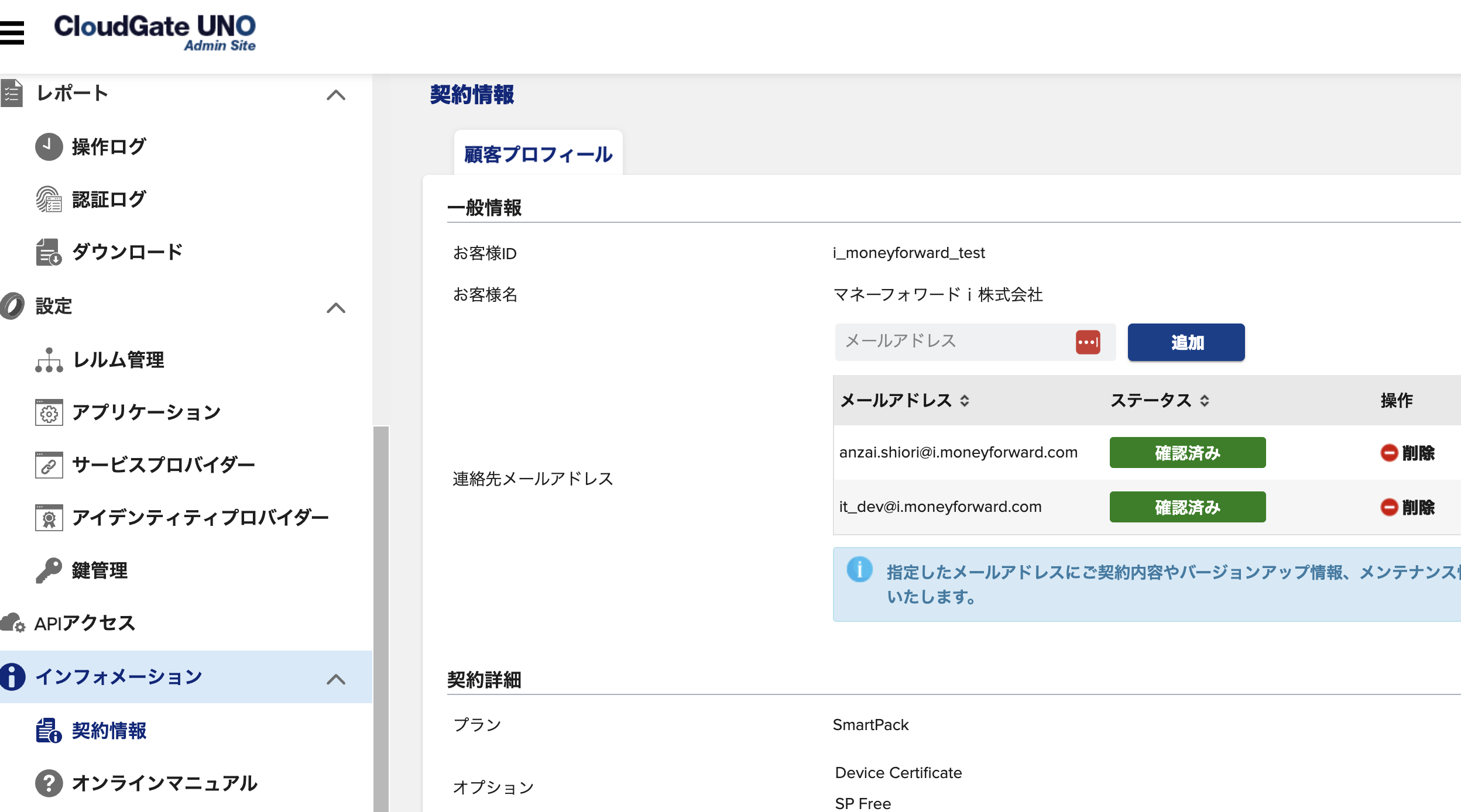Click the Device Certificate option text
This screenshot has width=1461, height=812.
(x=898, y=773)
